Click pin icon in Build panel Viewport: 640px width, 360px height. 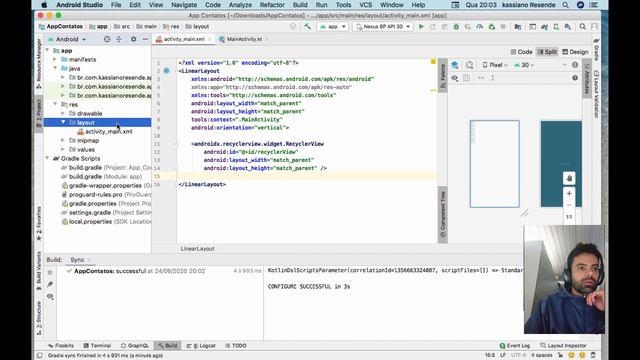point(50,284)
